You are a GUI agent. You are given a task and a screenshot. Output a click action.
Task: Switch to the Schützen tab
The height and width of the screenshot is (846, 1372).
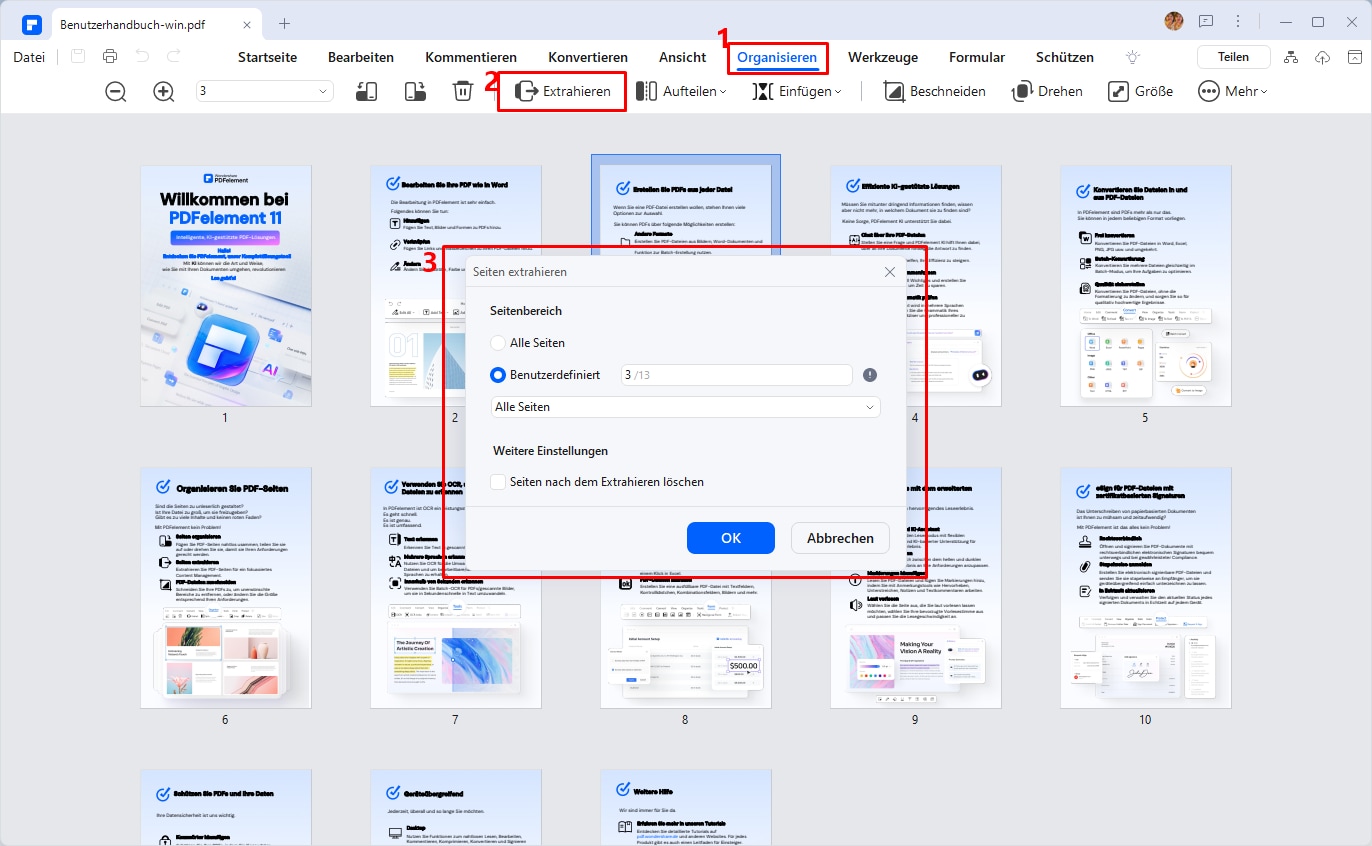[x=1064, y=57]
